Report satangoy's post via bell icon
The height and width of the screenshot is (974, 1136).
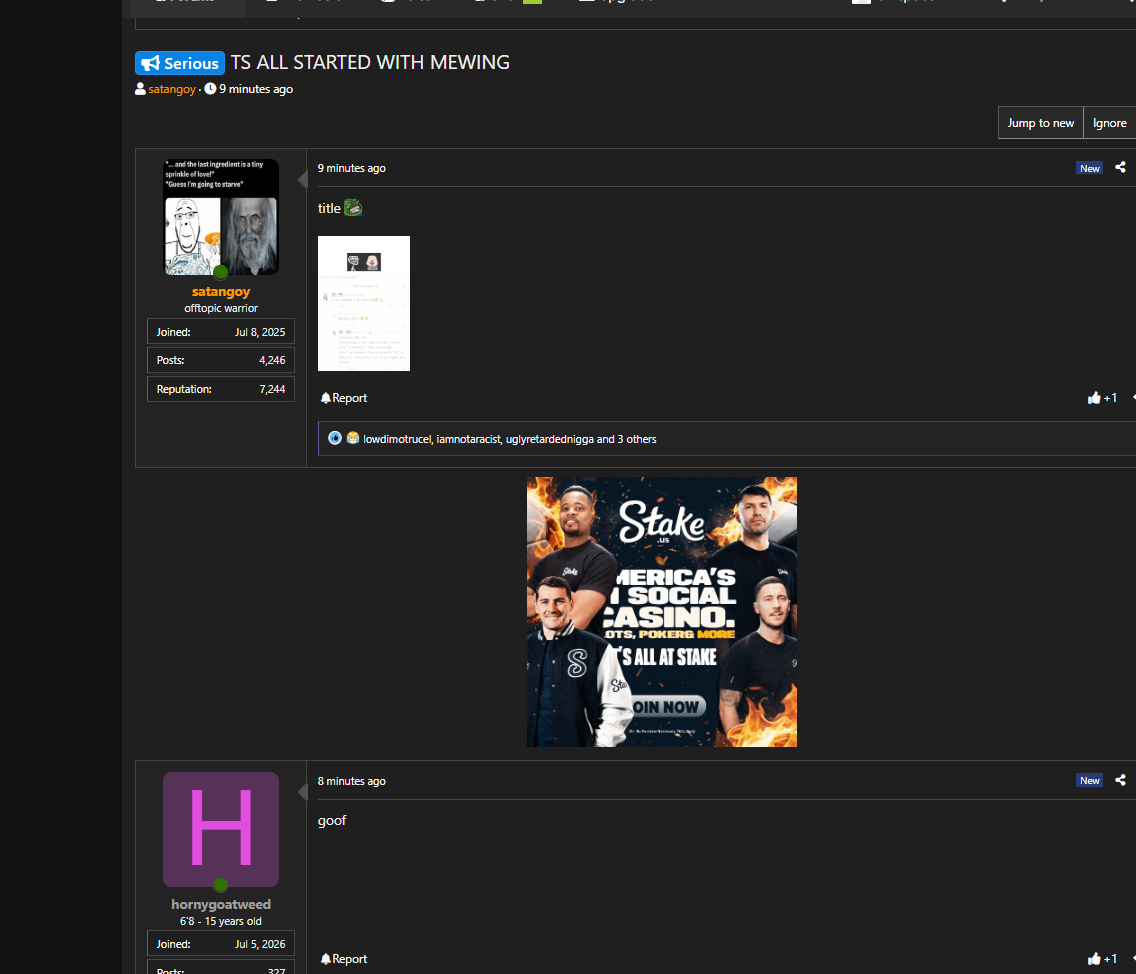tap(343, 398)
